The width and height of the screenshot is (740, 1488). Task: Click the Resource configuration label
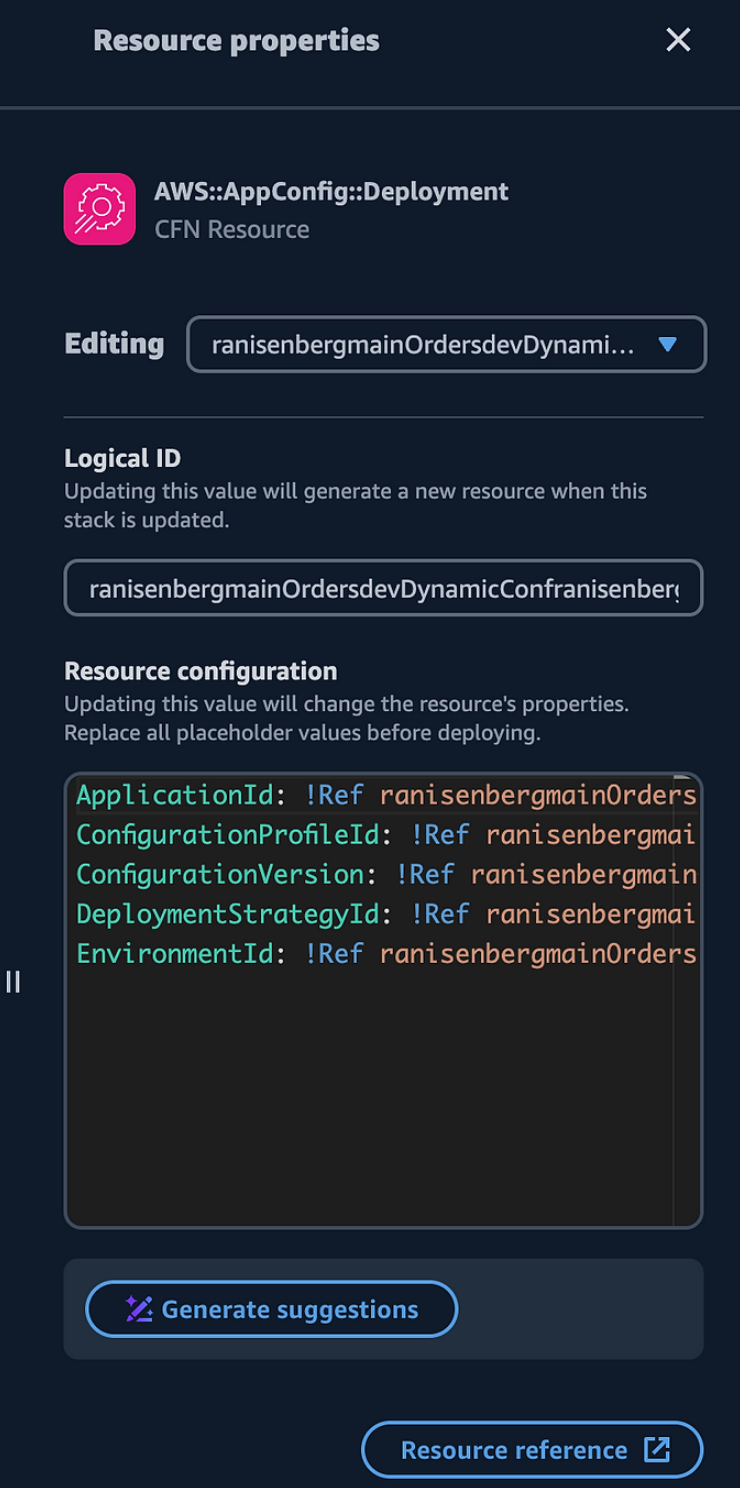[x=201, y=670]
